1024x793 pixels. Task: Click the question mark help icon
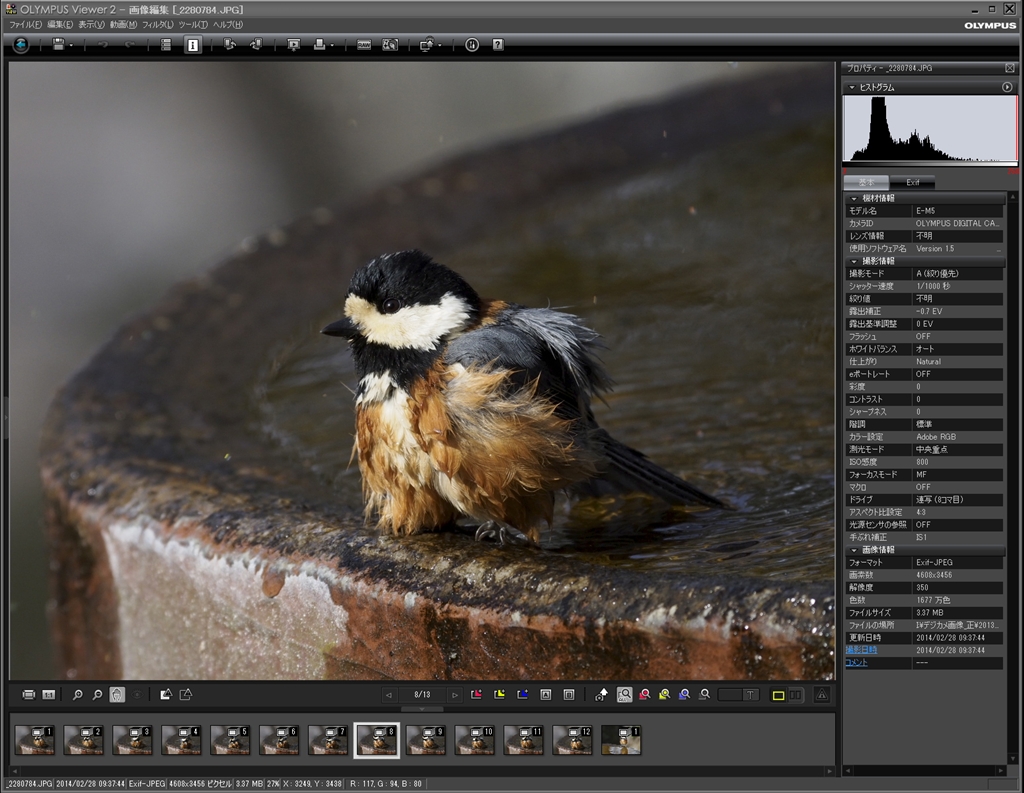(x=497, y=45)
